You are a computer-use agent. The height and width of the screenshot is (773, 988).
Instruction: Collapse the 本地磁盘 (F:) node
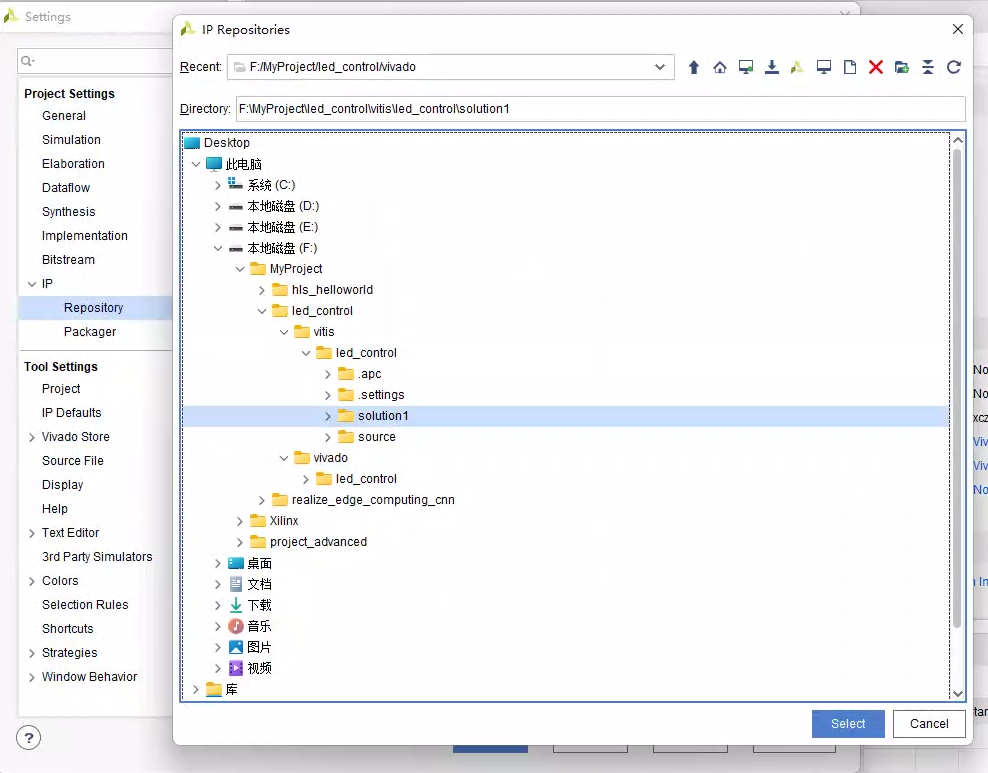pyautogui.click(x=217, y=248)
